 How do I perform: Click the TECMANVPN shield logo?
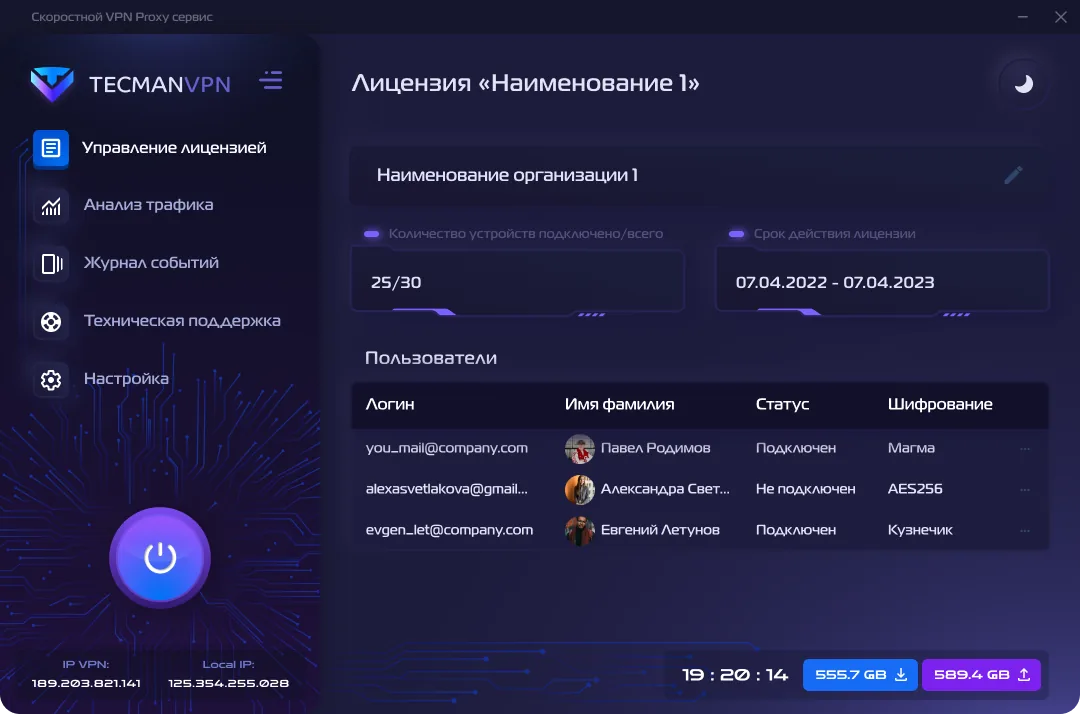coord(52,83)
